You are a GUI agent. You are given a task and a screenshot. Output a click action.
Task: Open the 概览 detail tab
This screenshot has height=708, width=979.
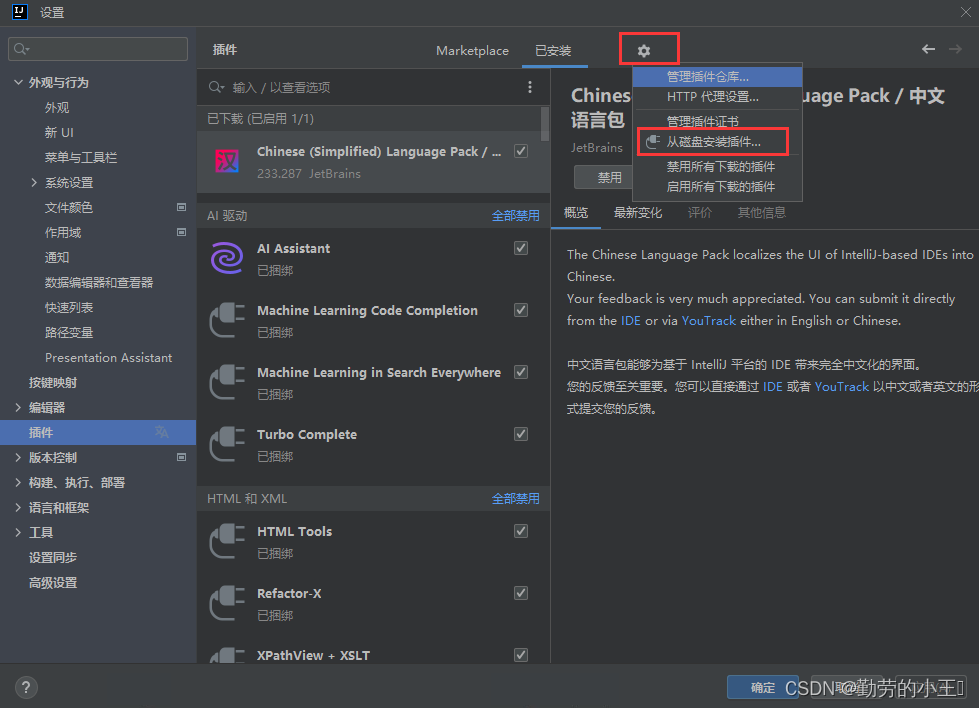click(x=576, y=212)
